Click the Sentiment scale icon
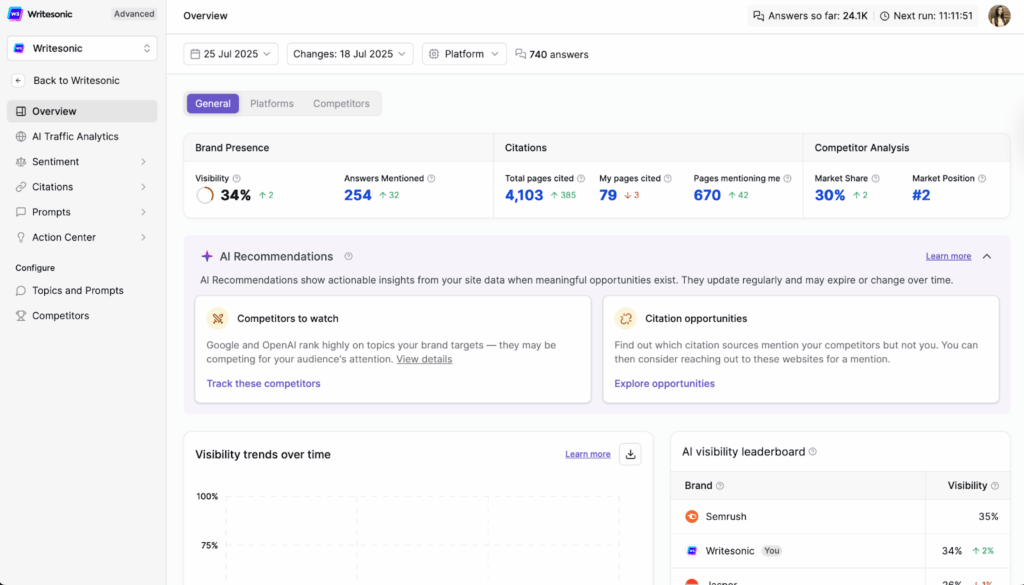Screen dimensions: 1024x585 pyautogui.click(x=21, y=162)
